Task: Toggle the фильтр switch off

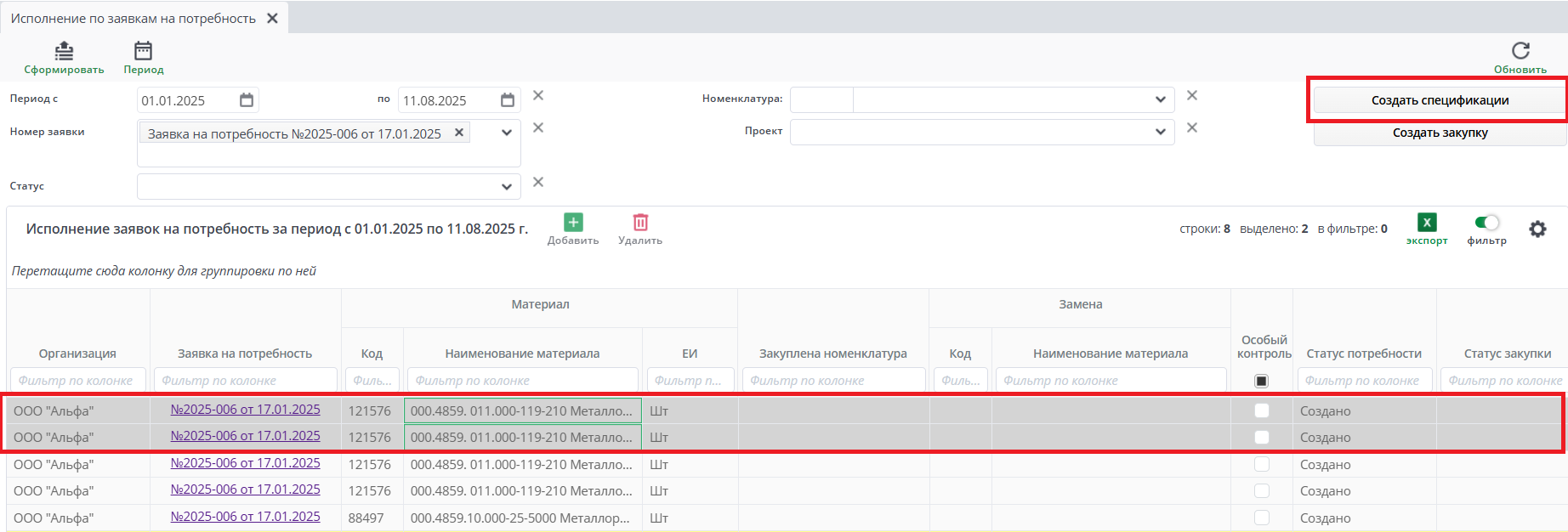Action: pos(1486,223)
